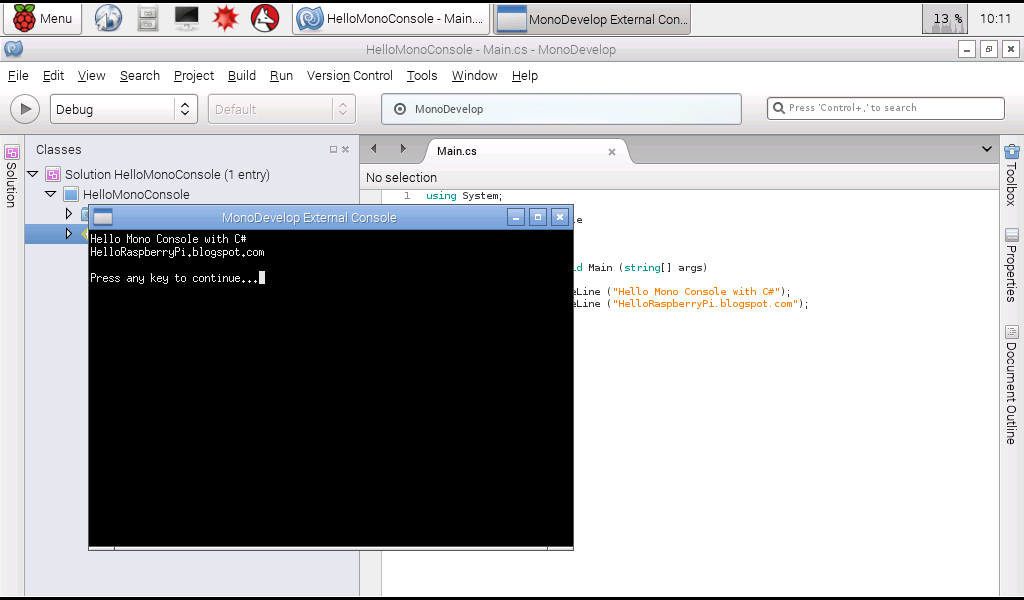Open the Project menu
Image resolution: width=1024 pixels, height=600 pixels.
194,76
